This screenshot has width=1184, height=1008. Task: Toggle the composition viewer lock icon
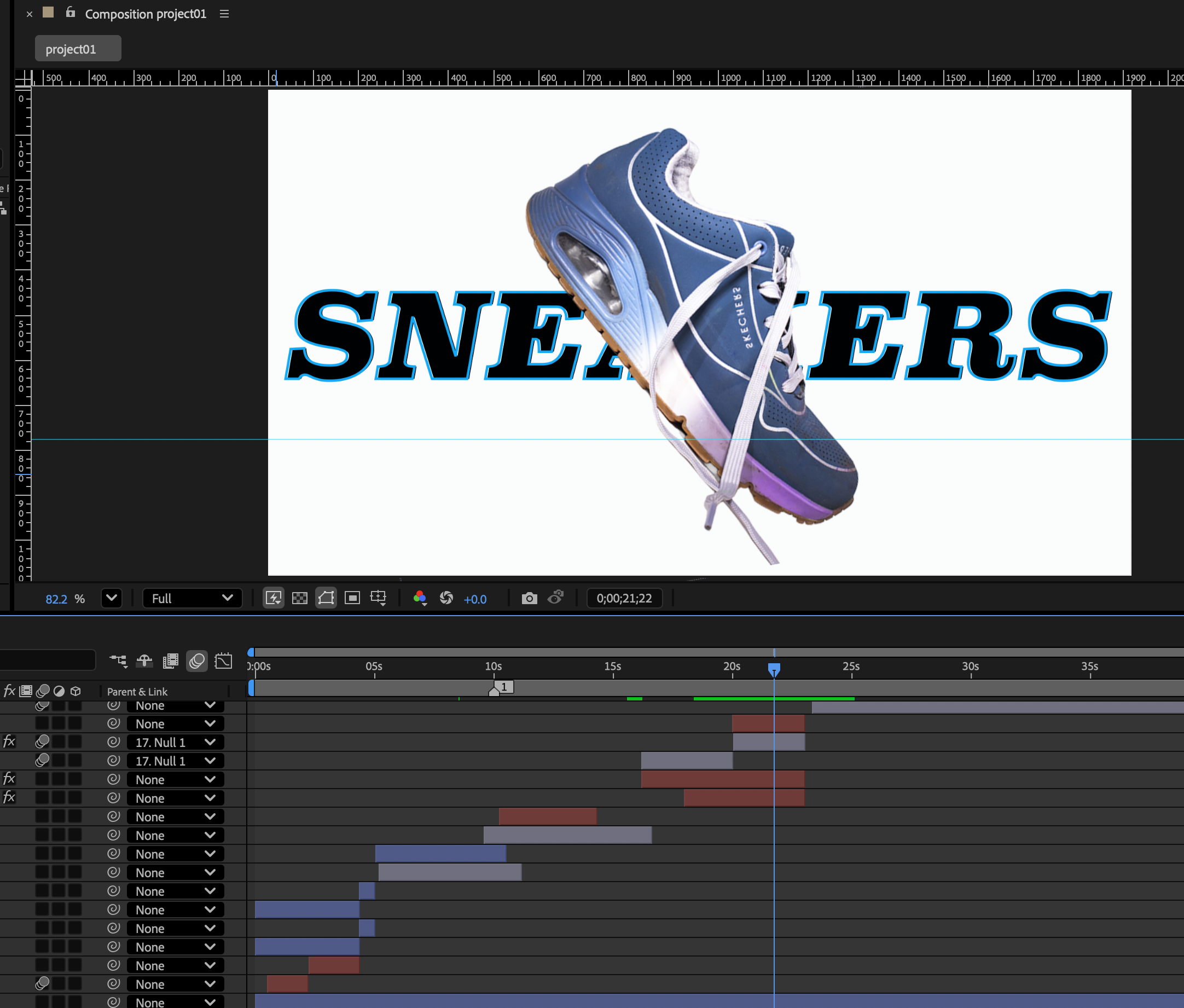click(70, 12)
